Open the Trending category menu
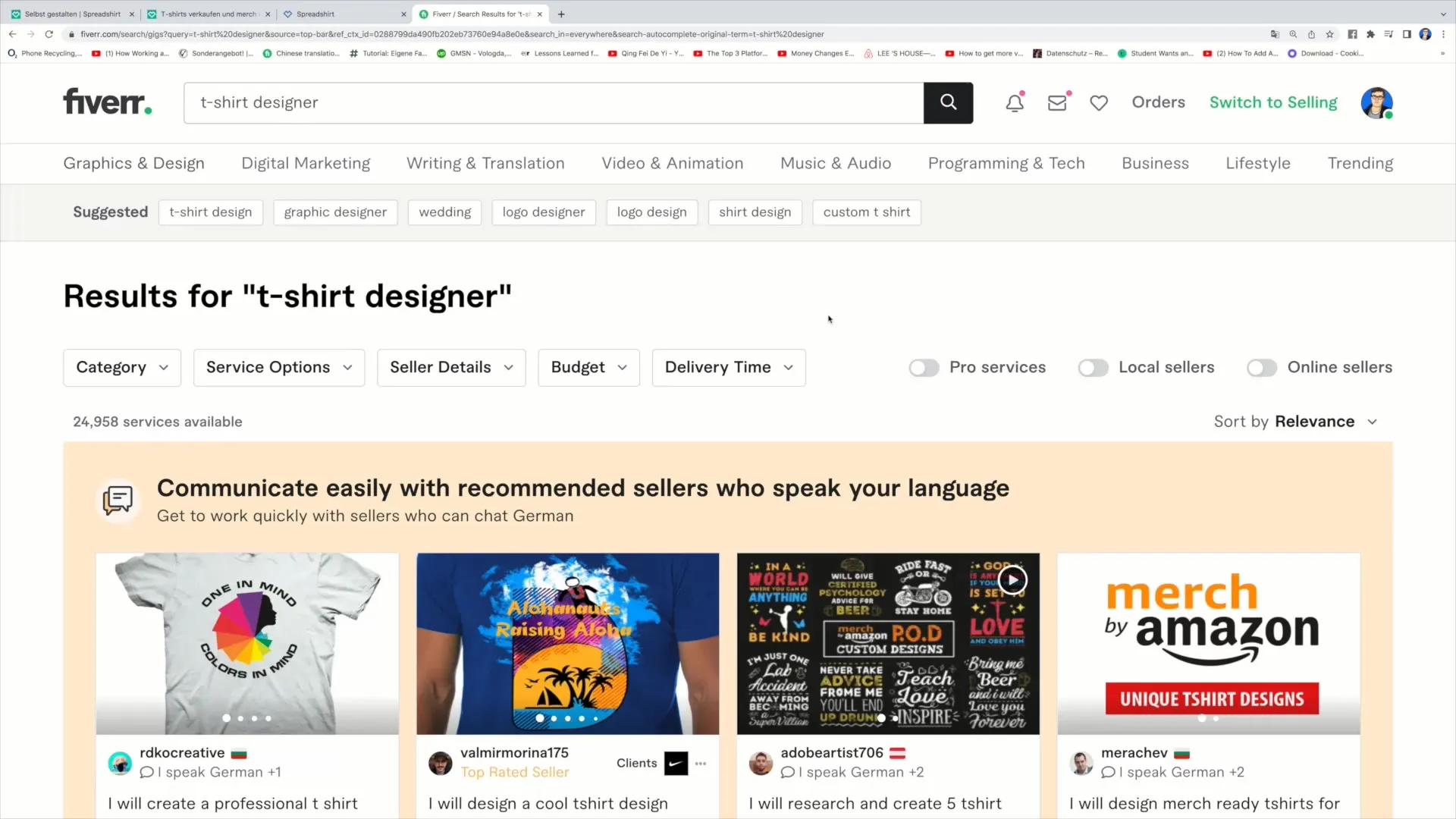 click(1360, 163)
